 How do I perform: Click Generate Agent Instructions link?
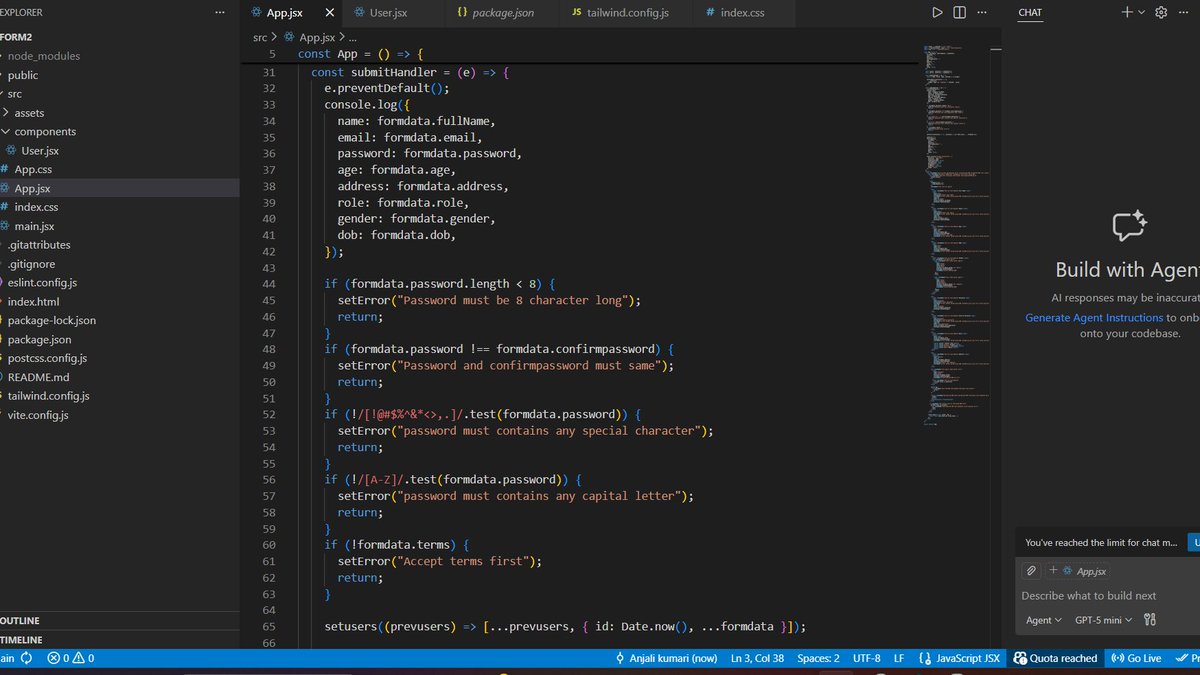click(1094, 318)
